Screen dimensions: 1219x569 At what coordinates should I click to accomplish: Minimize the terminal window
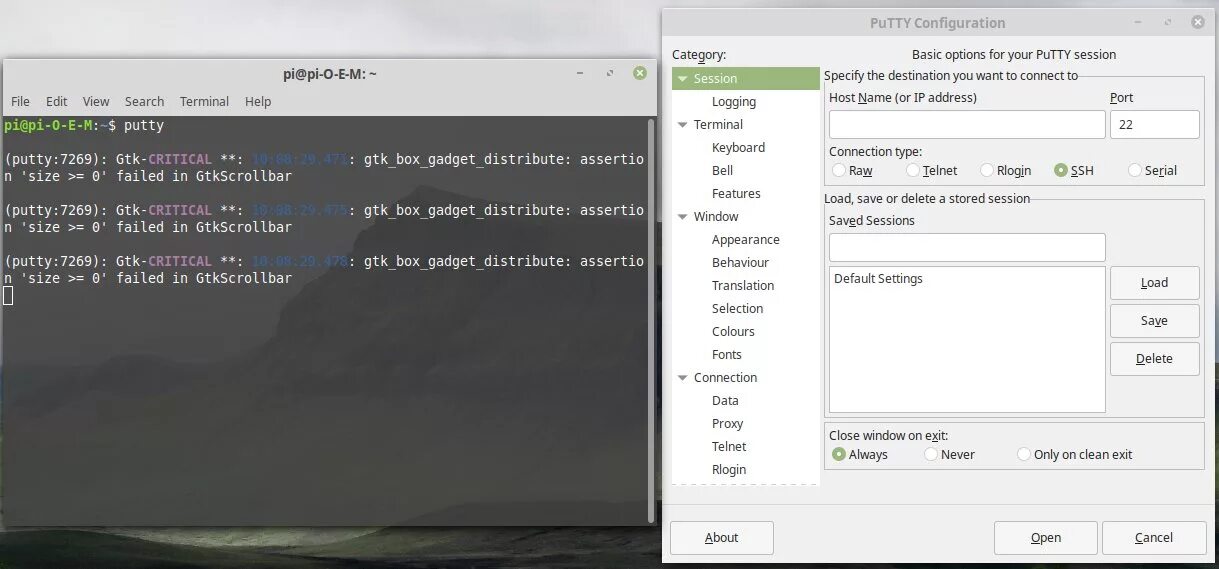[581, 73]
